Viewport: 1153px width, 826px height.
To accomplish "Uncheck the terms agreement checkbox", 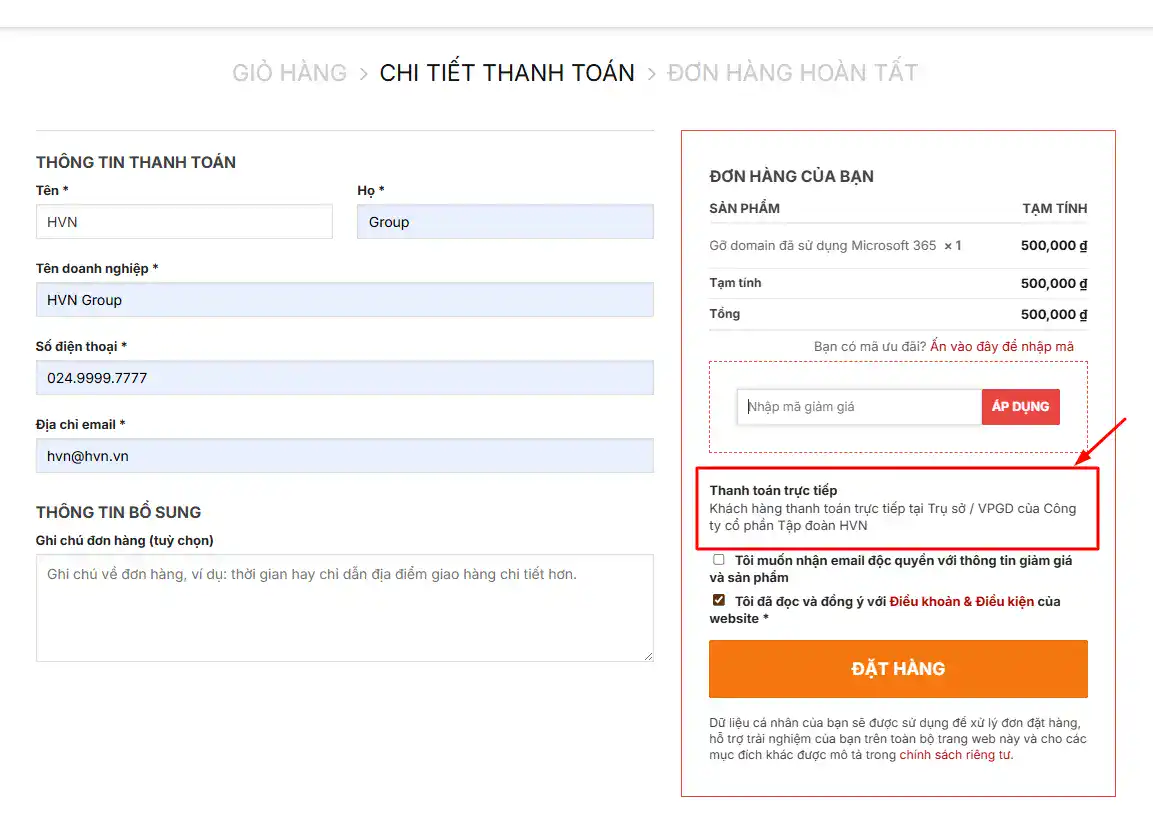I will [719, 601].
